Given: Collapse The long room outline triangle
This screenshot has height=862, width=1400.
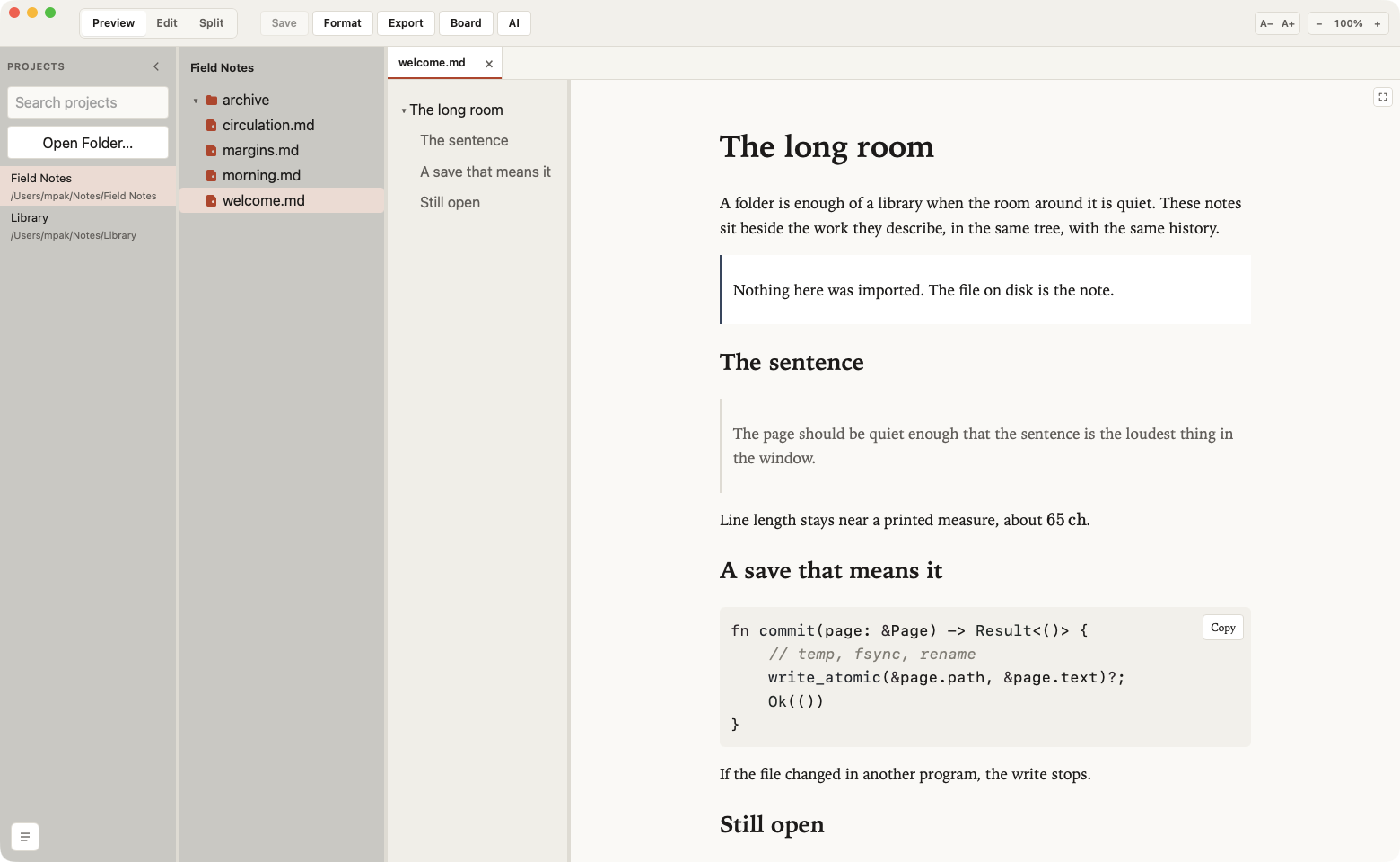Looking at the screenshot, I should click(404, 110).
